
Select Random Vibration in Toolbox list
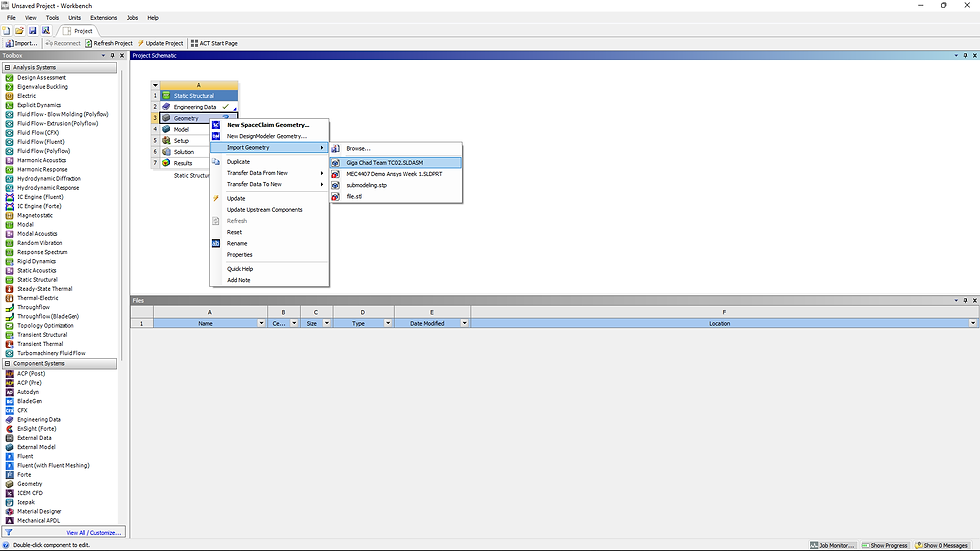click(39, 243)
